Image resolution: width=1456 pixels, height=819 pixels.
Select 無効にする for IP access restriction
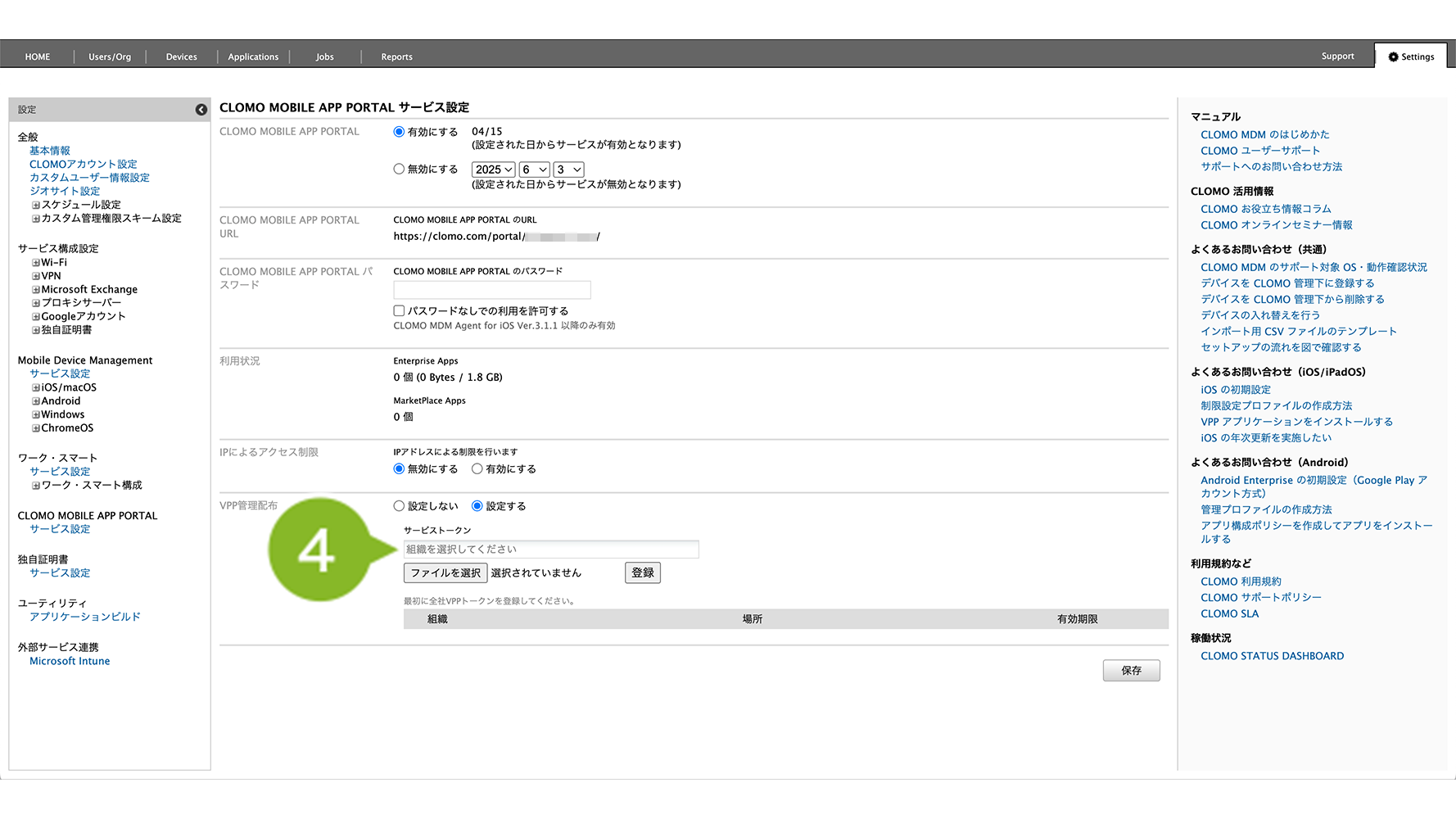(399, 469)
